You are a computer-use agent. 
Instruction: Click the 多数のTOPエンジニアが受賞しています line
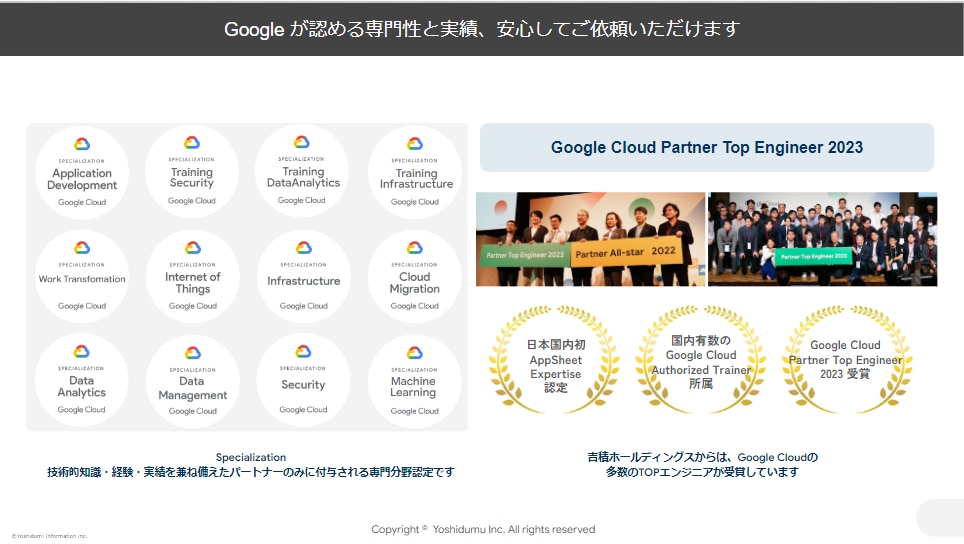(x=702, y=472)
